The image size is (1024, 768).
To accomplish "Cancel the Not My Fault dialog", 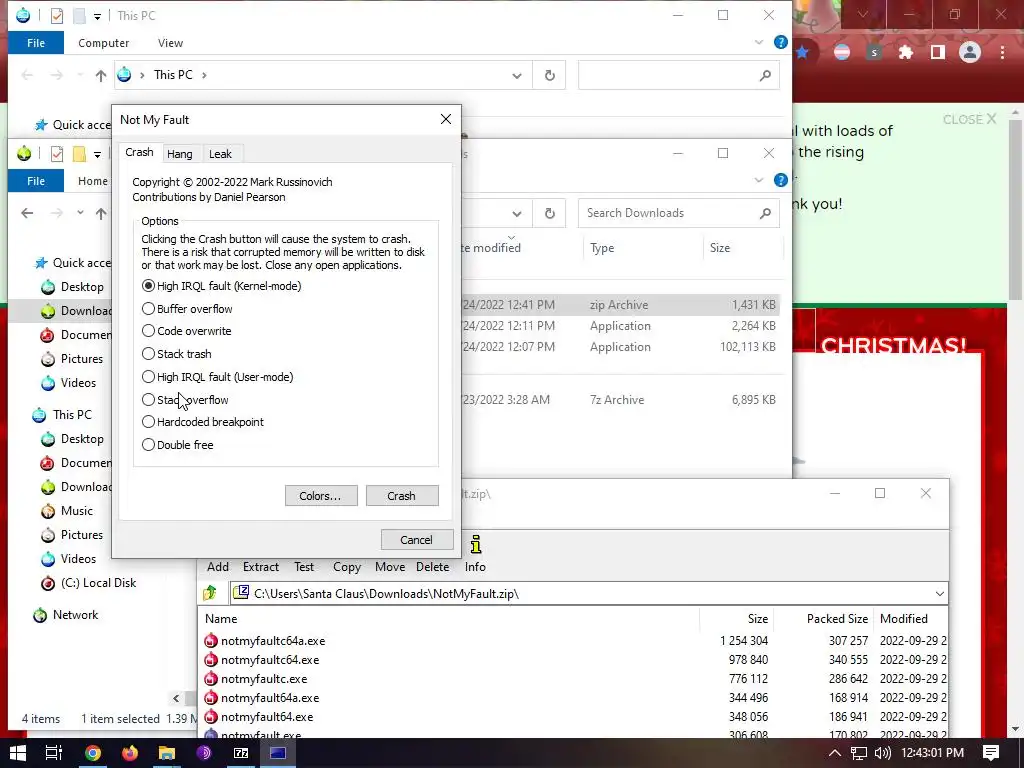I will pos(417,540).
